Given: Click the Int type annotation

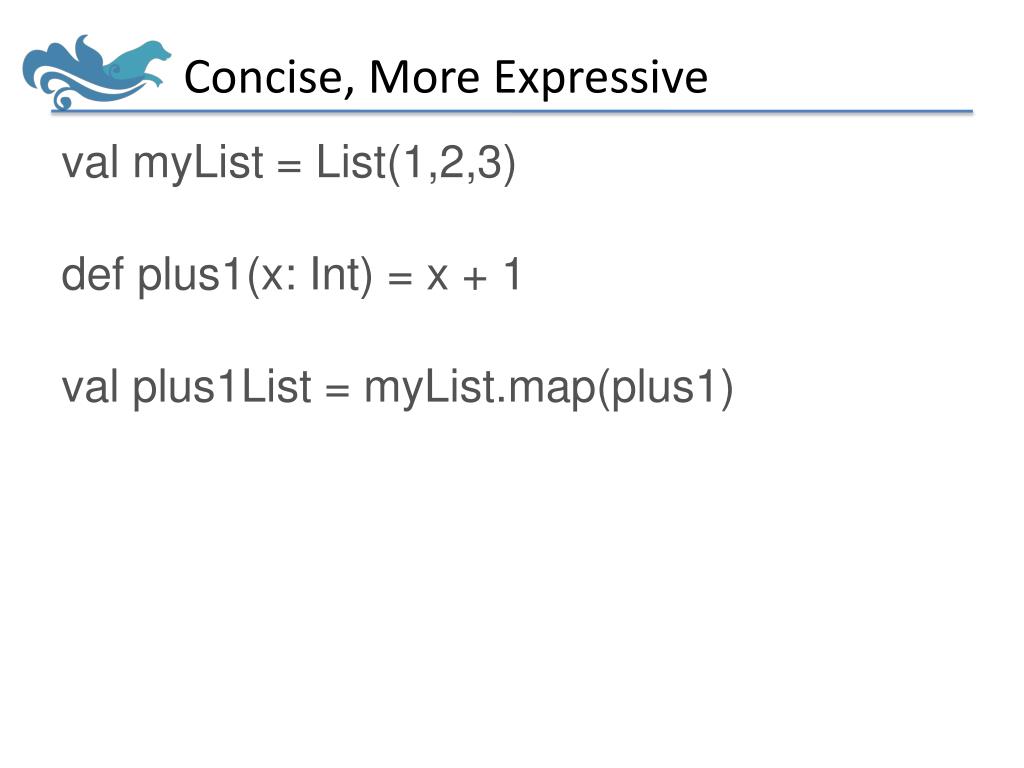Looking at the screenshot, I should 336,274.
